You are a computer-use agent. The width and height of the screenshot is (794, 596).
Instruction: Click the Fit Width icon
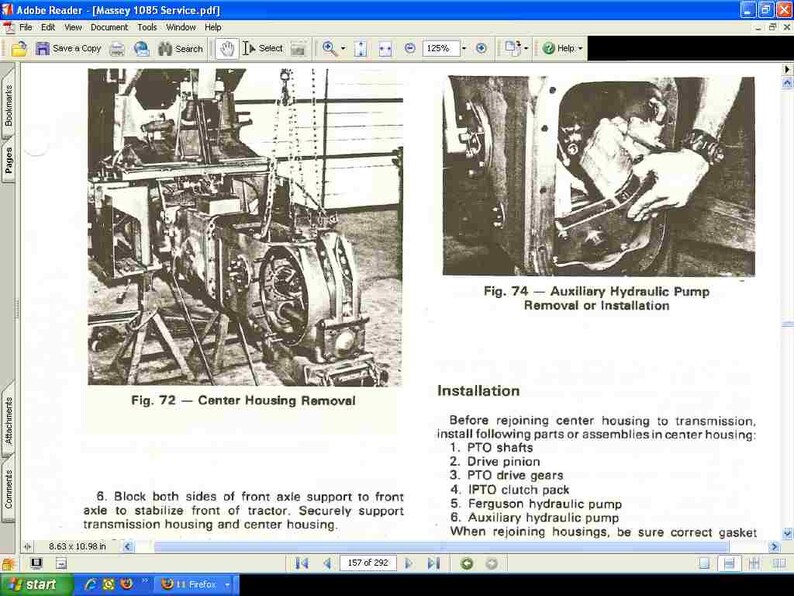point(385,49)
